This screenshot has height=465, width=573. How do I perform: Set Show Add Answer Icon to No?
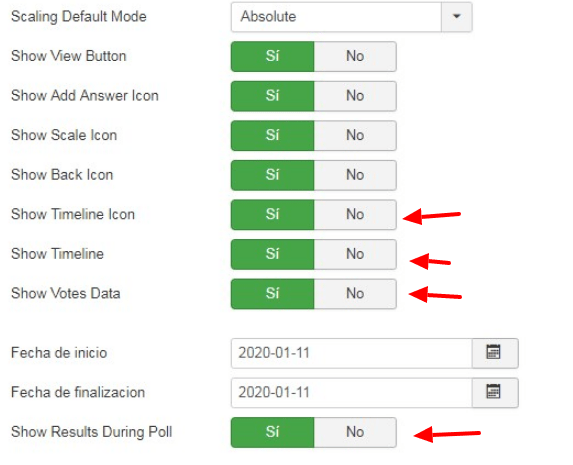click(355, 96)
